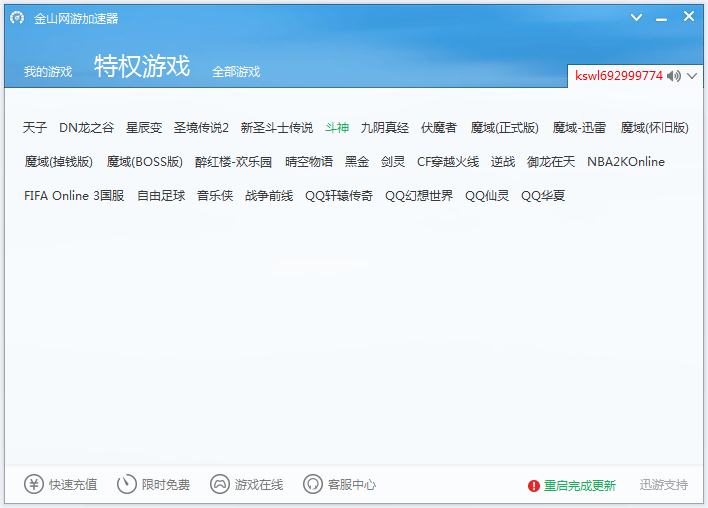
Task: Select the game 魔域(怀旧版)
Action: (654, 128)
